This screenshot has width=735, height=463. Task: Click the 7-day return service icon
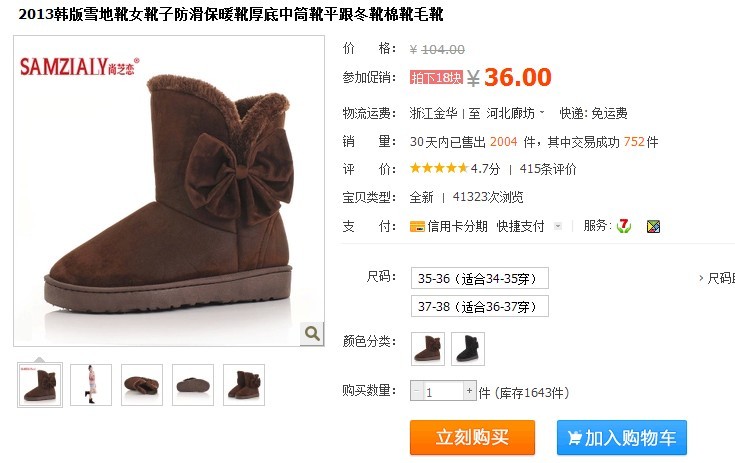coord(623,226)
